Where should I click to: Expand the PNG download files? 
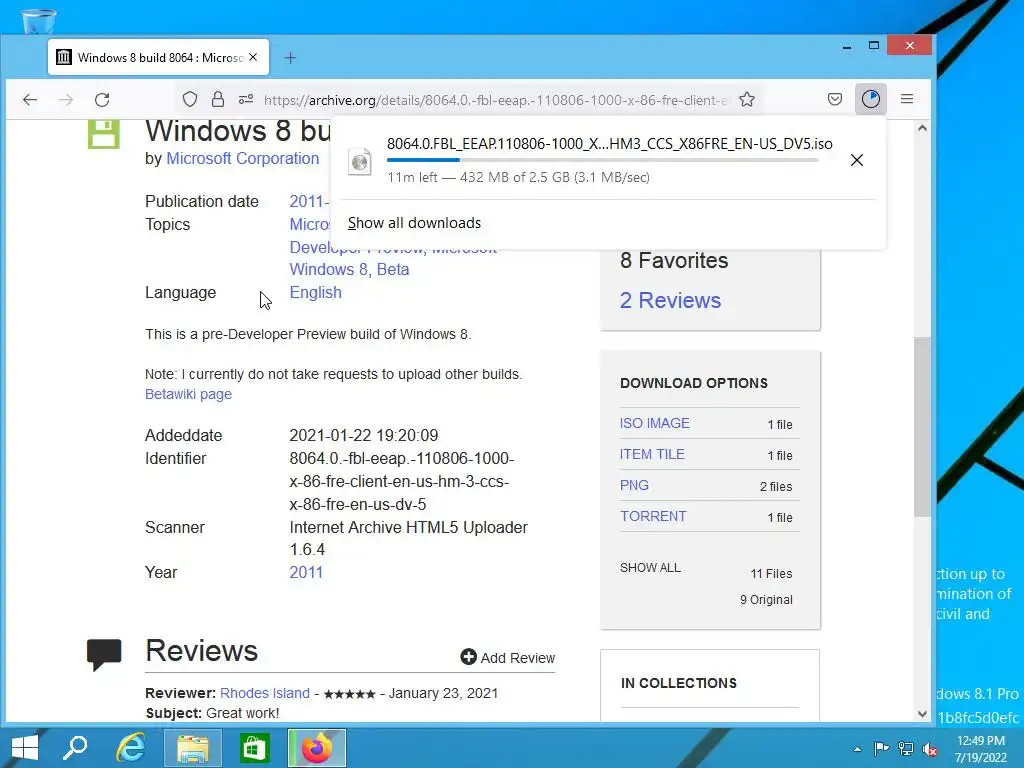coord(634,485)
